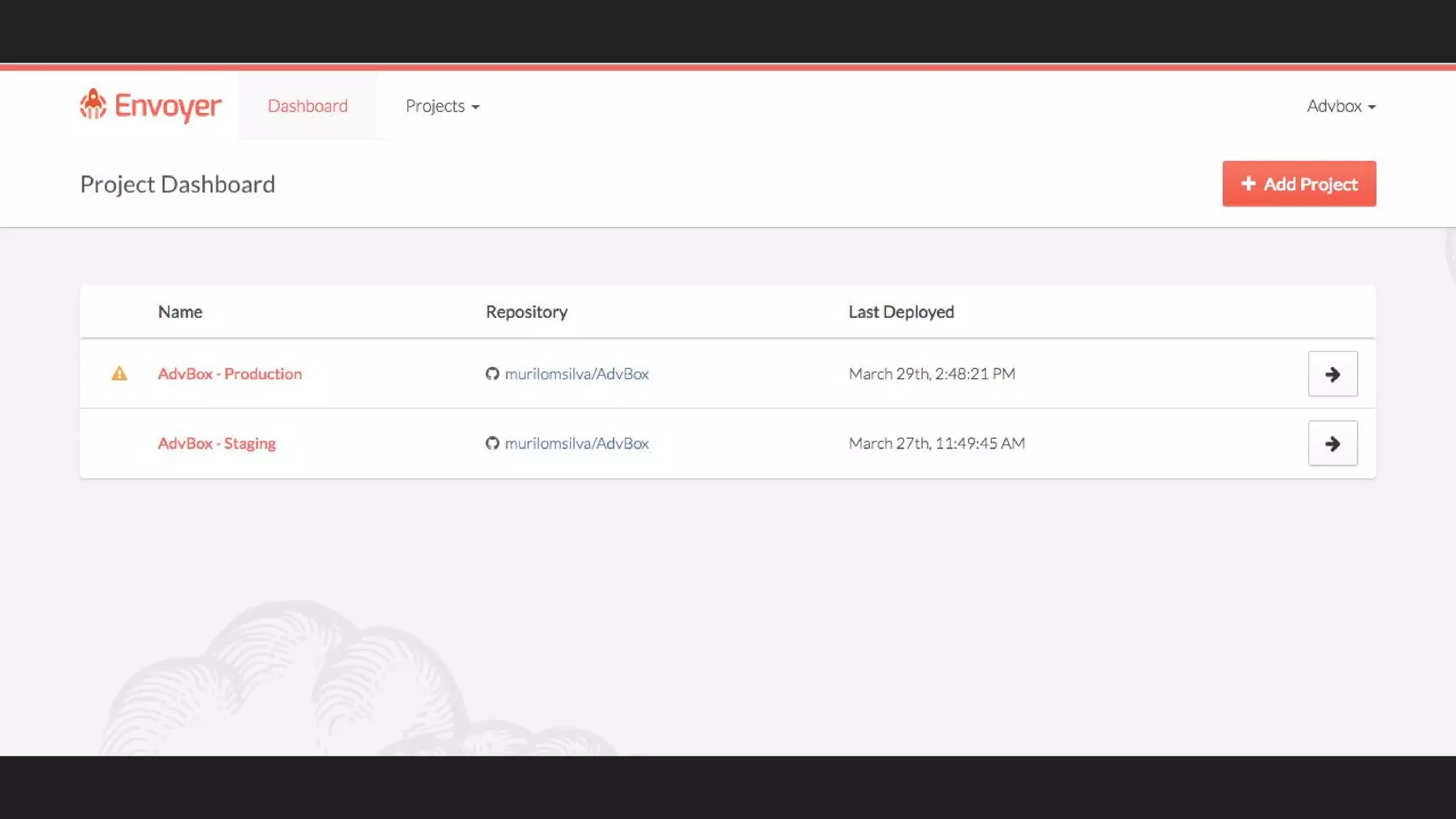This screenshot has height=819, width=1456.
Task: Click the Name column header
Action: point(180,311)
